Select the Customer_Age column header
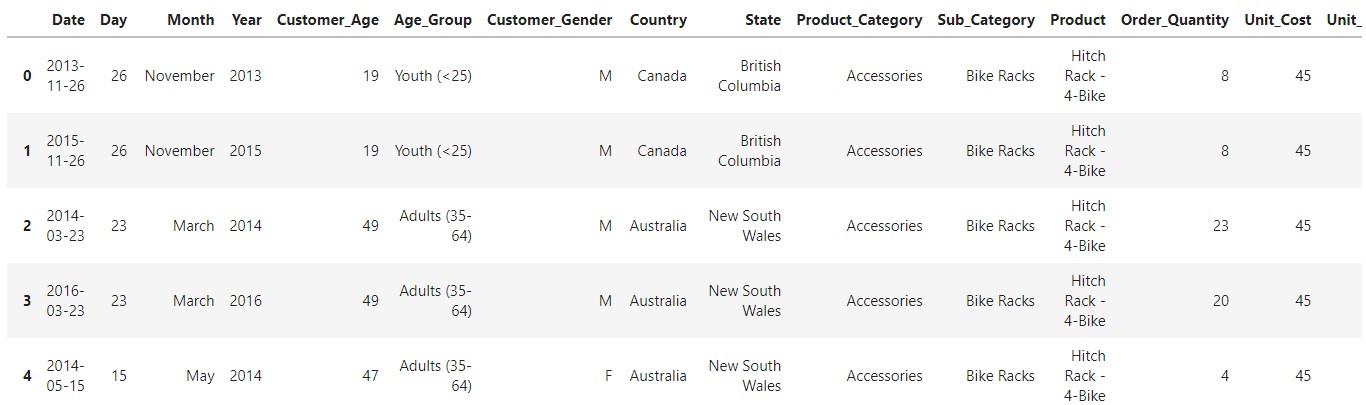Image resolution: width=1366 pixels, height=405 pixels. click(x=328, y=20)
